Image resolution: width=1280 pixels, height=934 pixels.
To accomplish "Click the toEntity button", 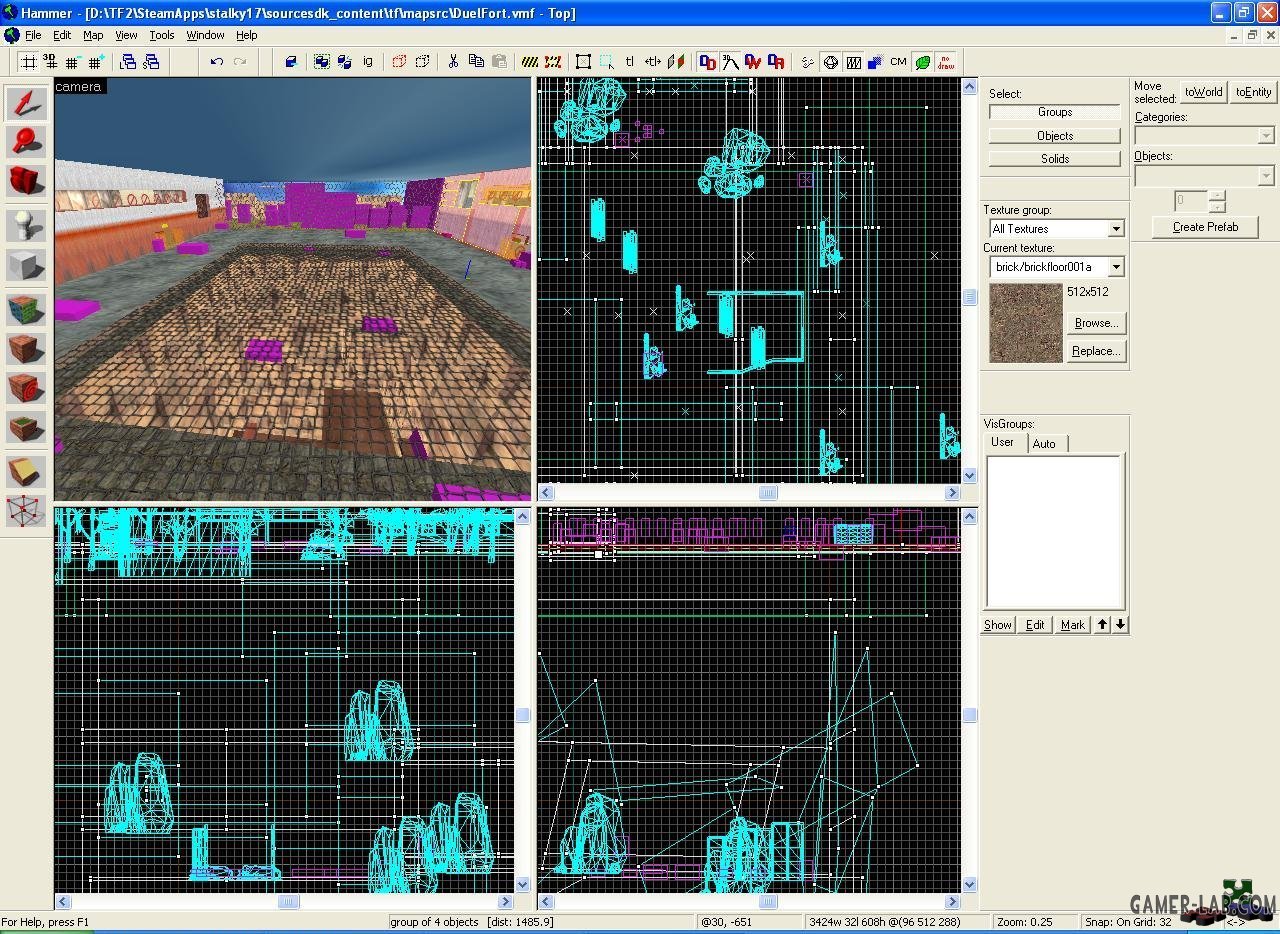I will tap(1253, 92).
